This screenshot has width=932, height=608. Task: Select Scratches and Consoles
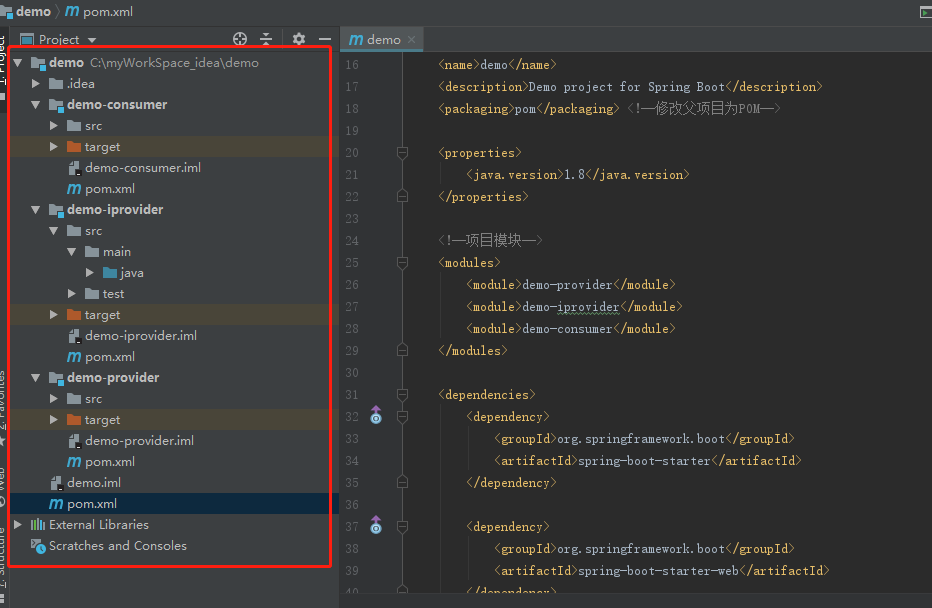point(118,546)
